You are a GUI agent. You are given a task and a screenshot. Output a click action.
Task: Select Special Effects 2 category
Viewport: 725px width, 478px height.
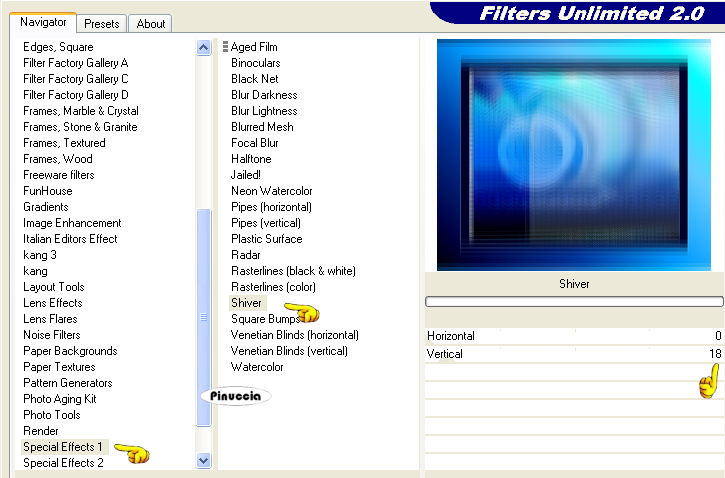click(x=63, y=463)
